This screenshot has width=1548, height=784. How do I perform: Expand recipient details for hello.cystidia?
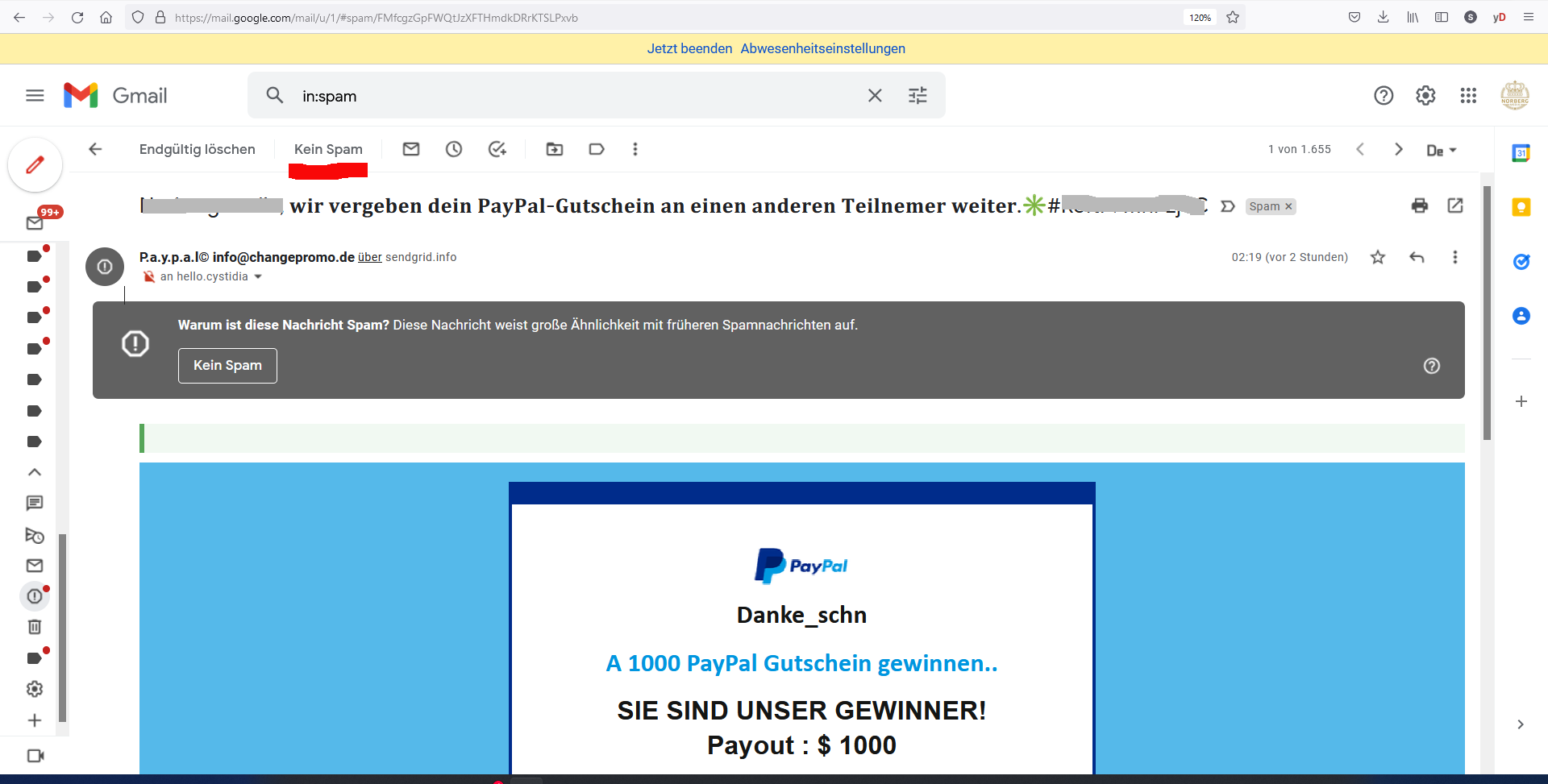258,276
